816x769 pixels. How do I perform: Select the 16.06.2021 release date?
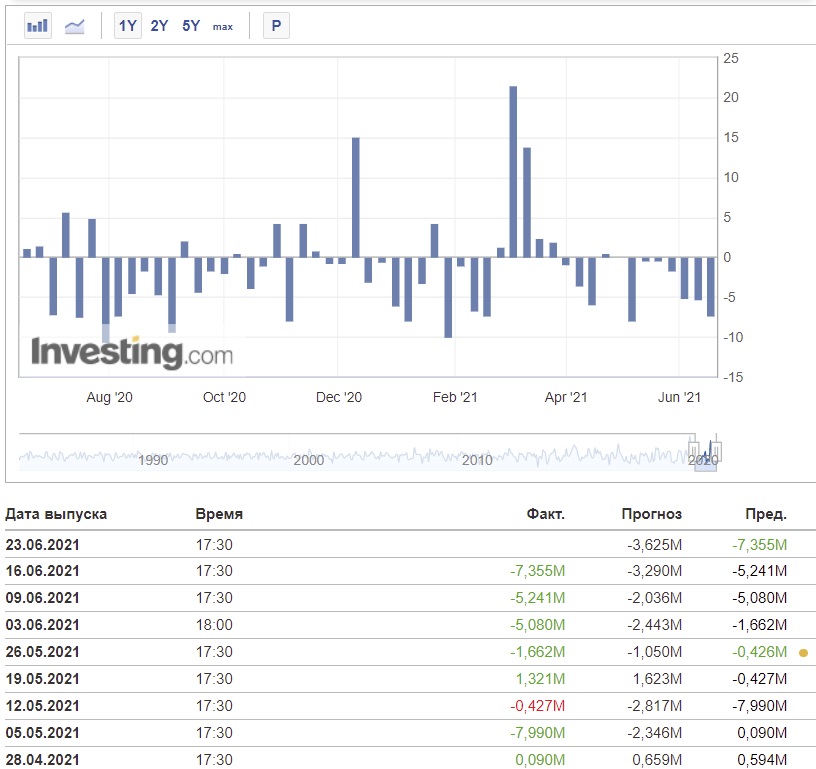coord(43,571)
